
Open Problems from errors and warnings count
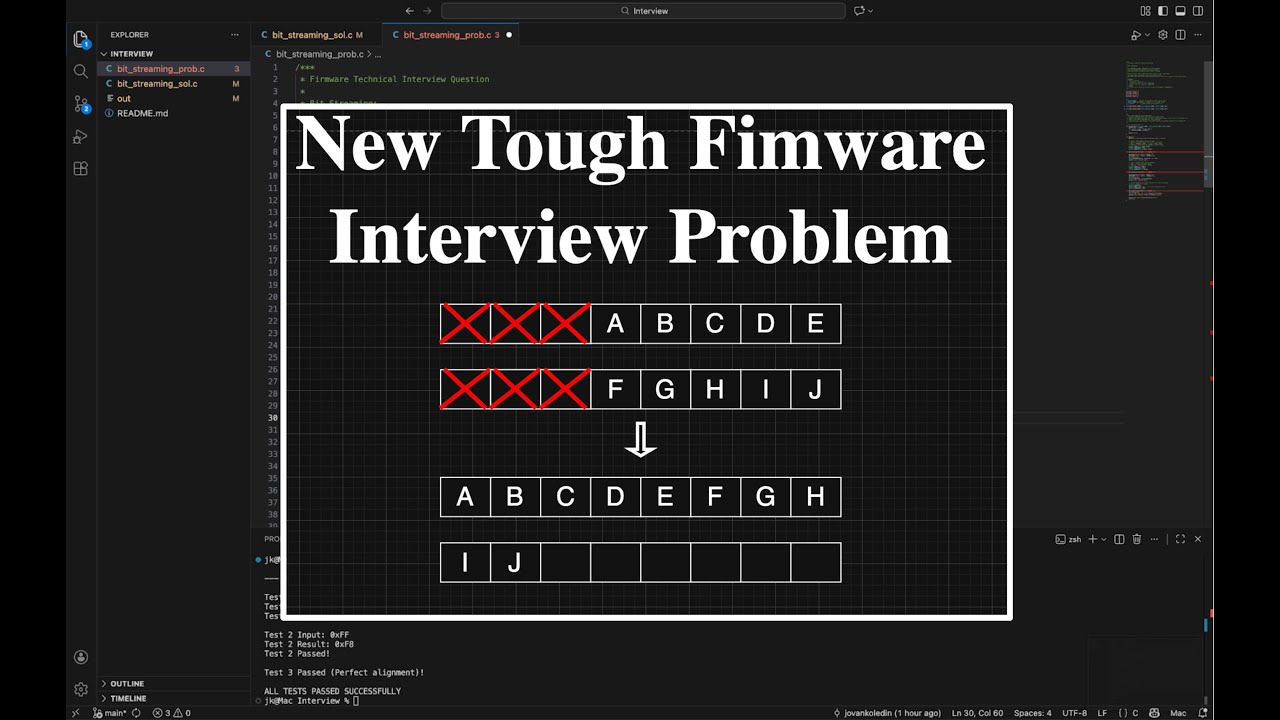[x=171, y=713]
